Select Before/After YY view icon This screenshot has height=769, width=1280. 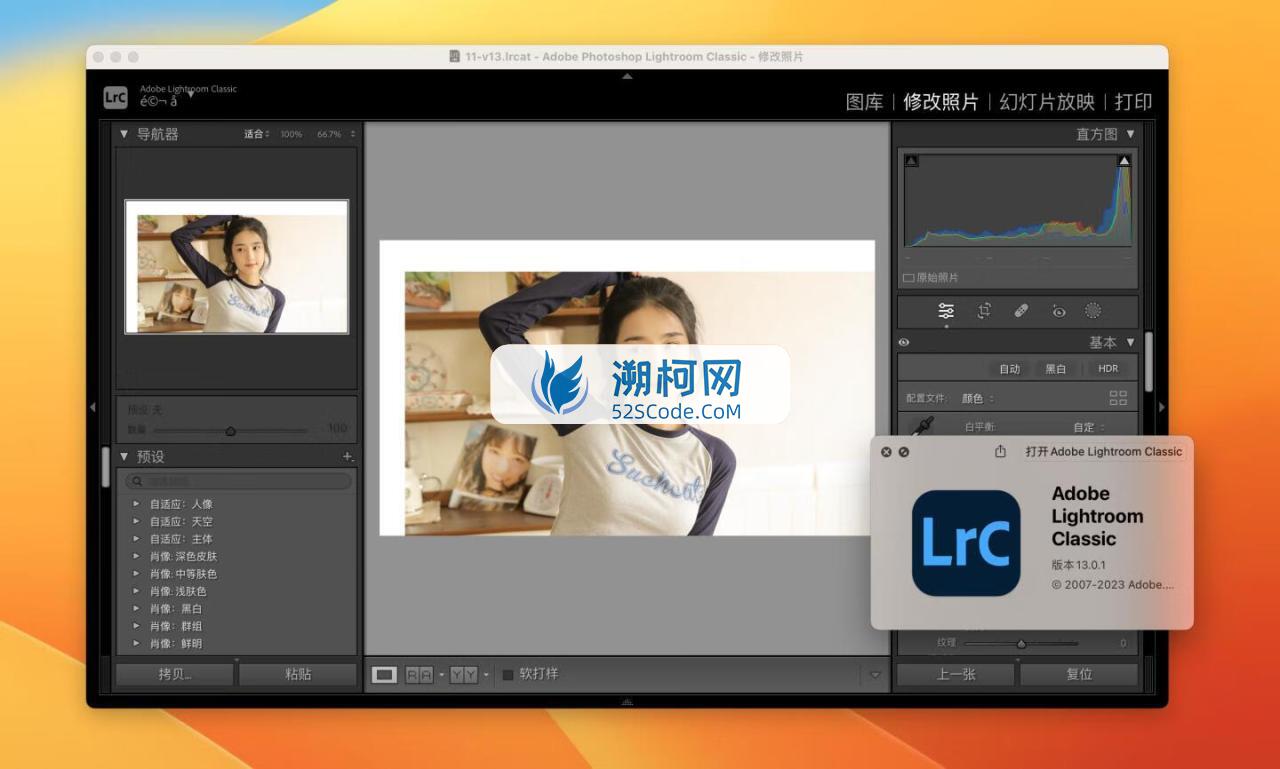pyautogui.click(x=463, y=675)
